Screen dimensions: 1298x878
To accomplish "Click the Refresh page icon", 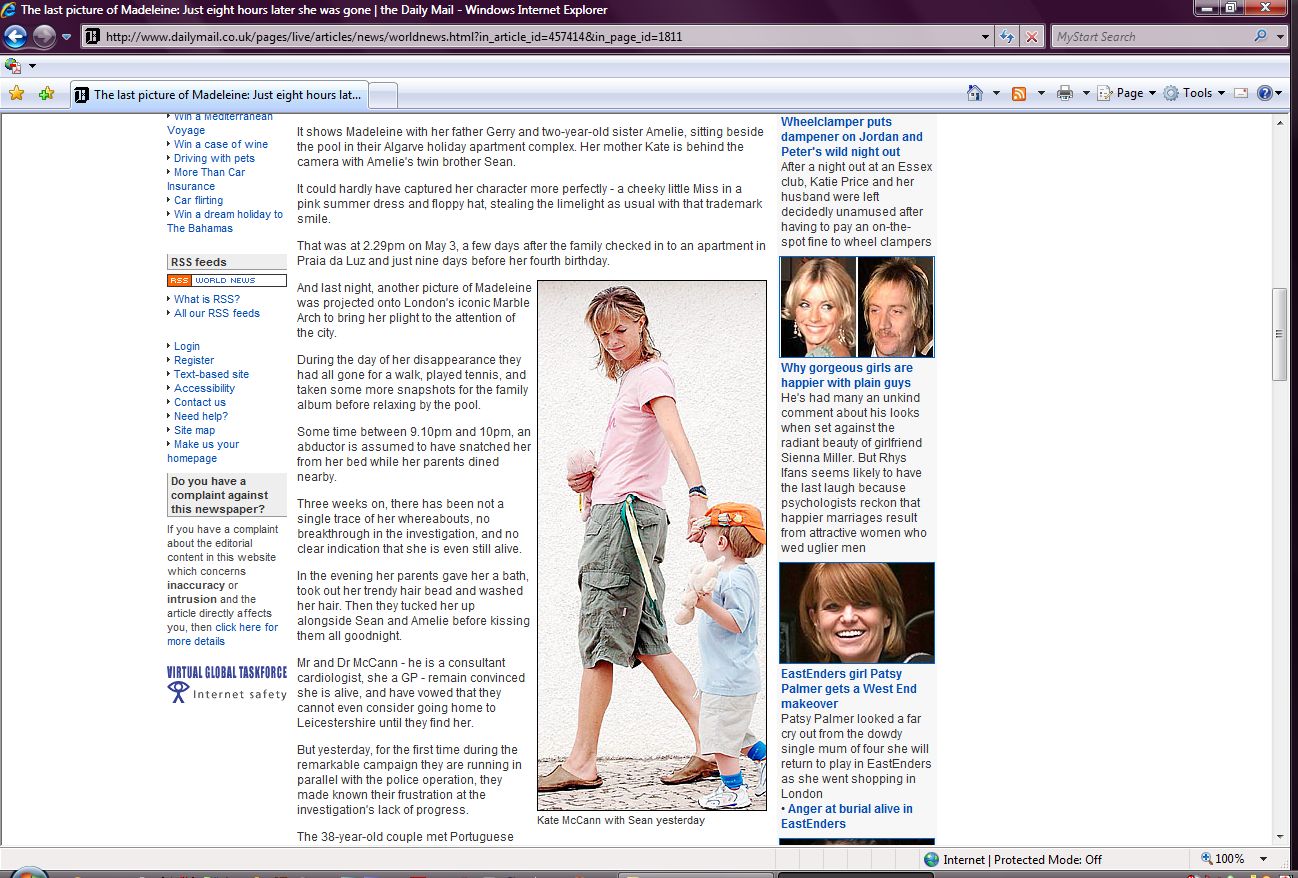I will tap(1008, 37).
